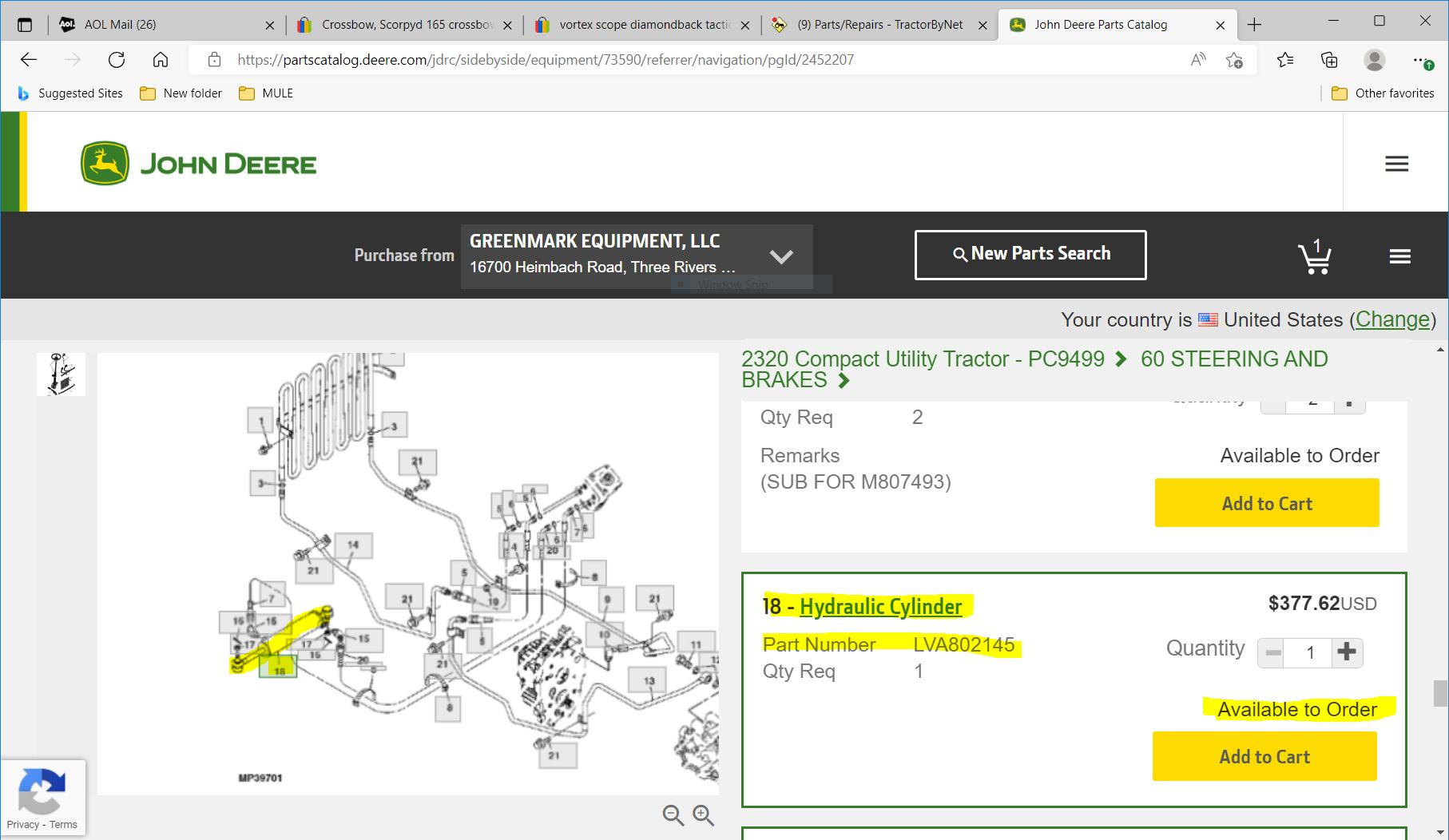
Task: Open the MULE favorites folder
Action: (x=267, y=93)
